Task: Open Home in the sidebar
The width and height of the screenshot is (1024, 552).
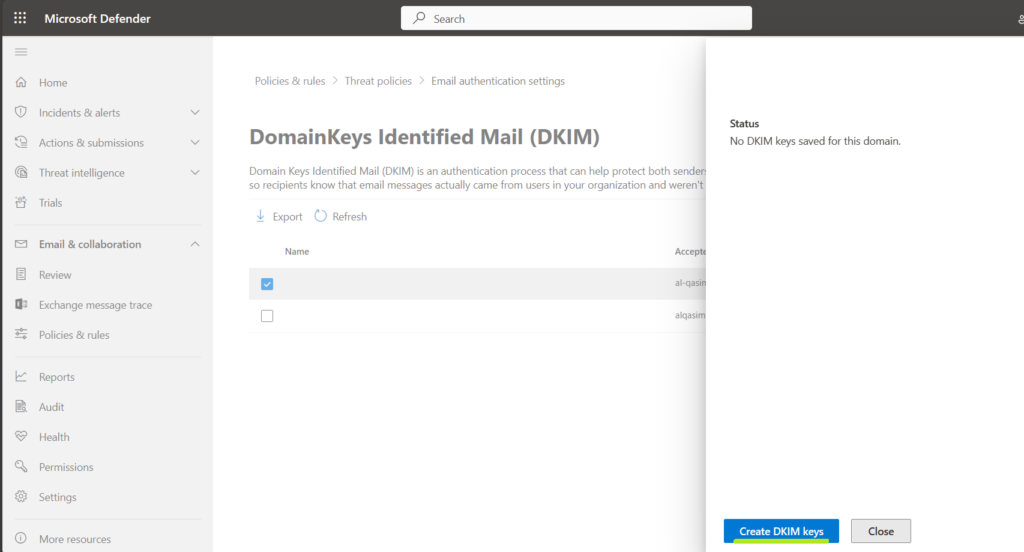Action: pyautogui.click(x=53, y=83)
